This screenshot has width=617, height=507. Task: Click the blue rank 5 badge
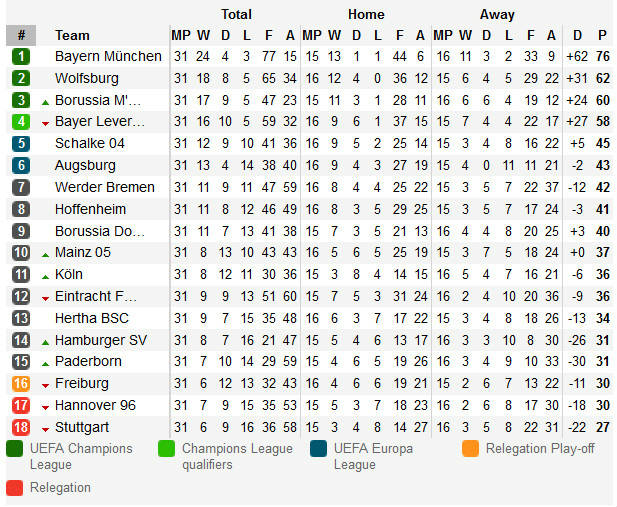(x=21, y=143)
